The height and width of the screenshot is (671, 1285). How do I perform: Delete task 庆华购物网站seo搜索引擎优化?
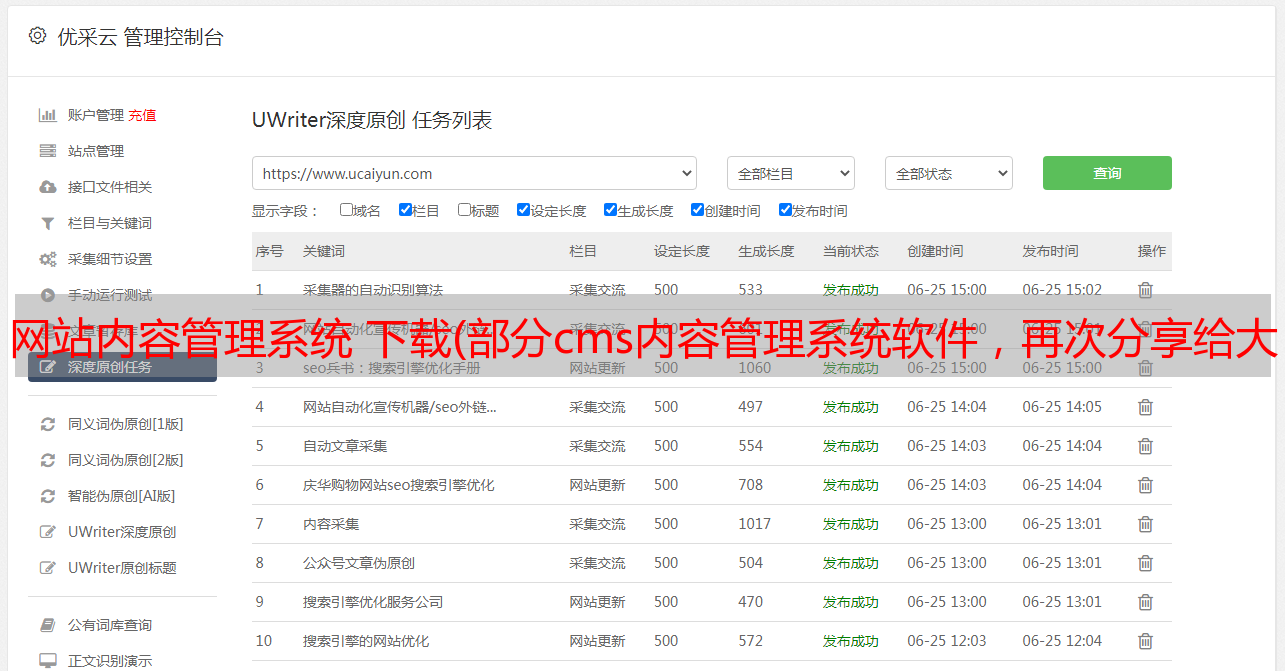pyautogui.click(x=1145, y=485)
